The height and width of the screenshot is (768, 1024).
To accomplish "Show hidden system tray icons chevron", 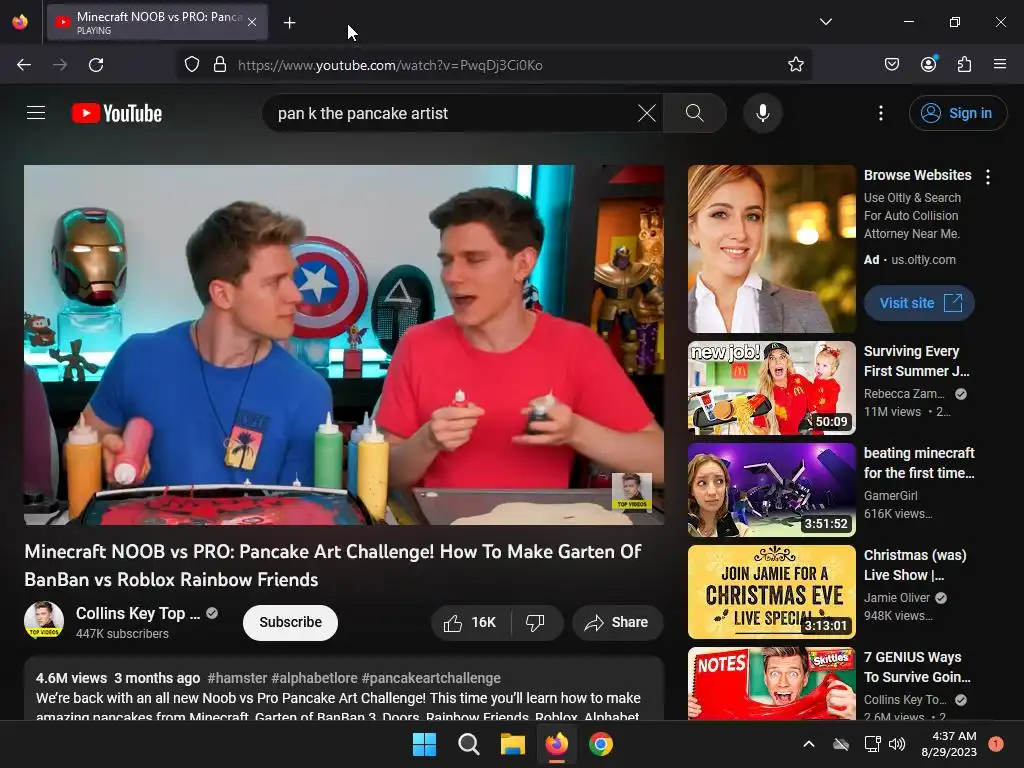I will click(808, 744).
